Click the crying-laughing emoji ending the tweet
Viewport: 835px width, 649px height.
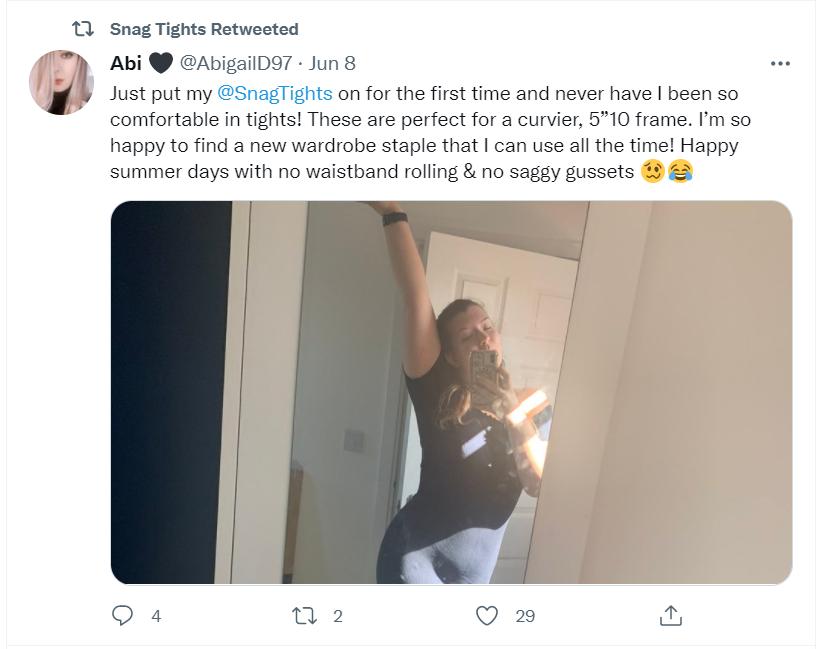(681, 172)
